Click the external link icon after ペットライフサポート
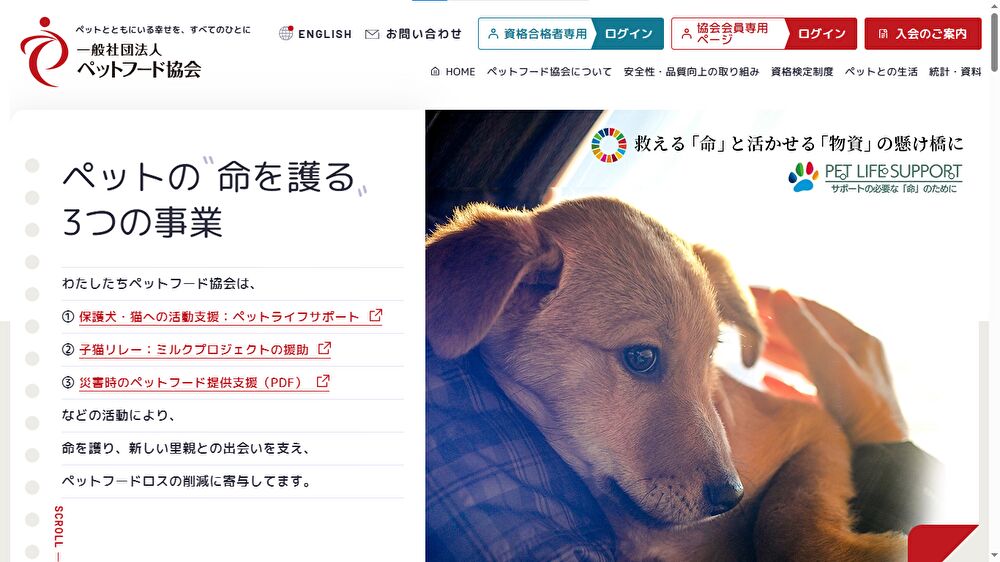 (x=376, y=315)
